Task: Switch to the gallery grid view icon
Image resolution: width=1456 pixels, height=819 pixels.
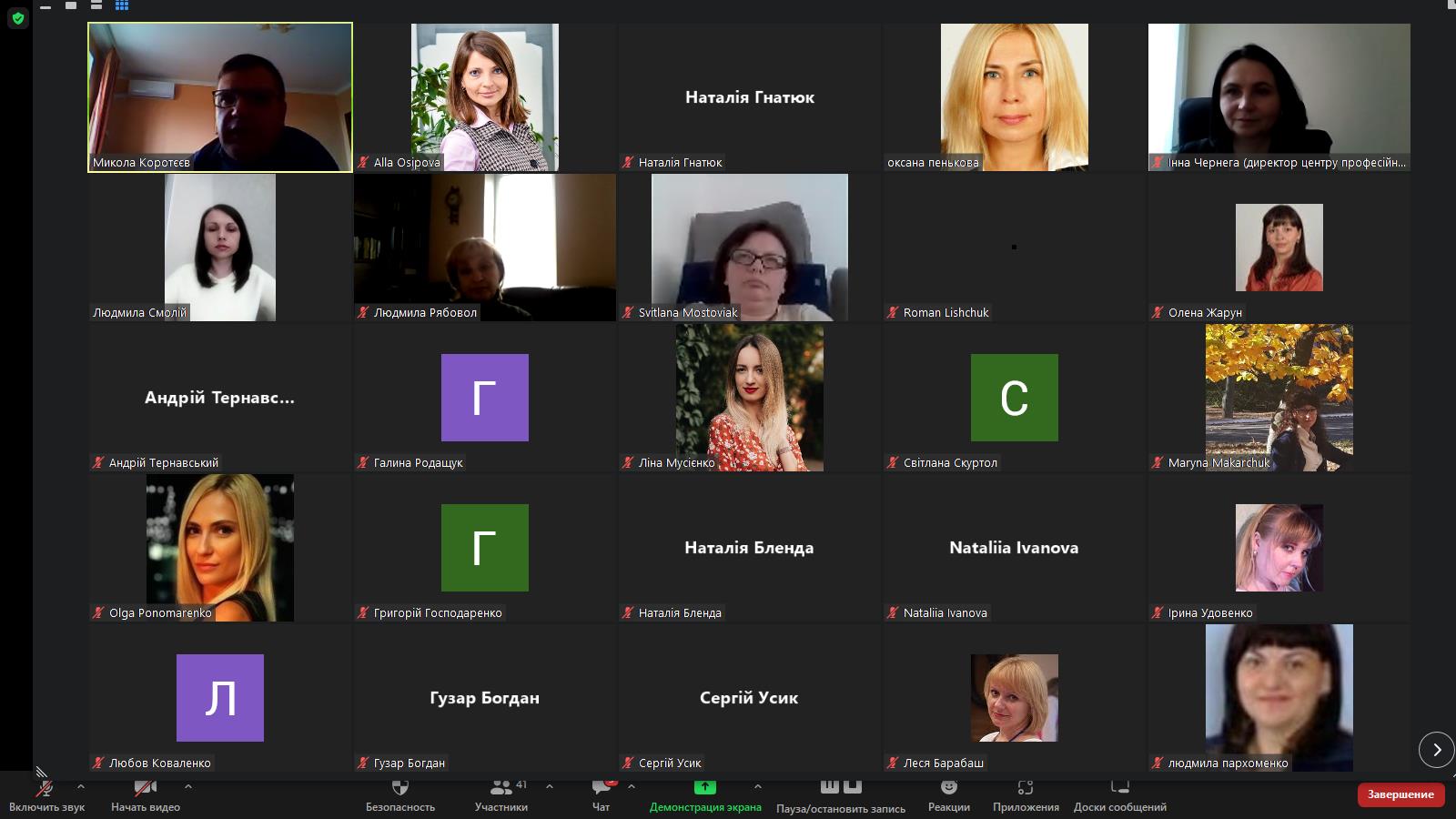Action: (x=122, y=5)
